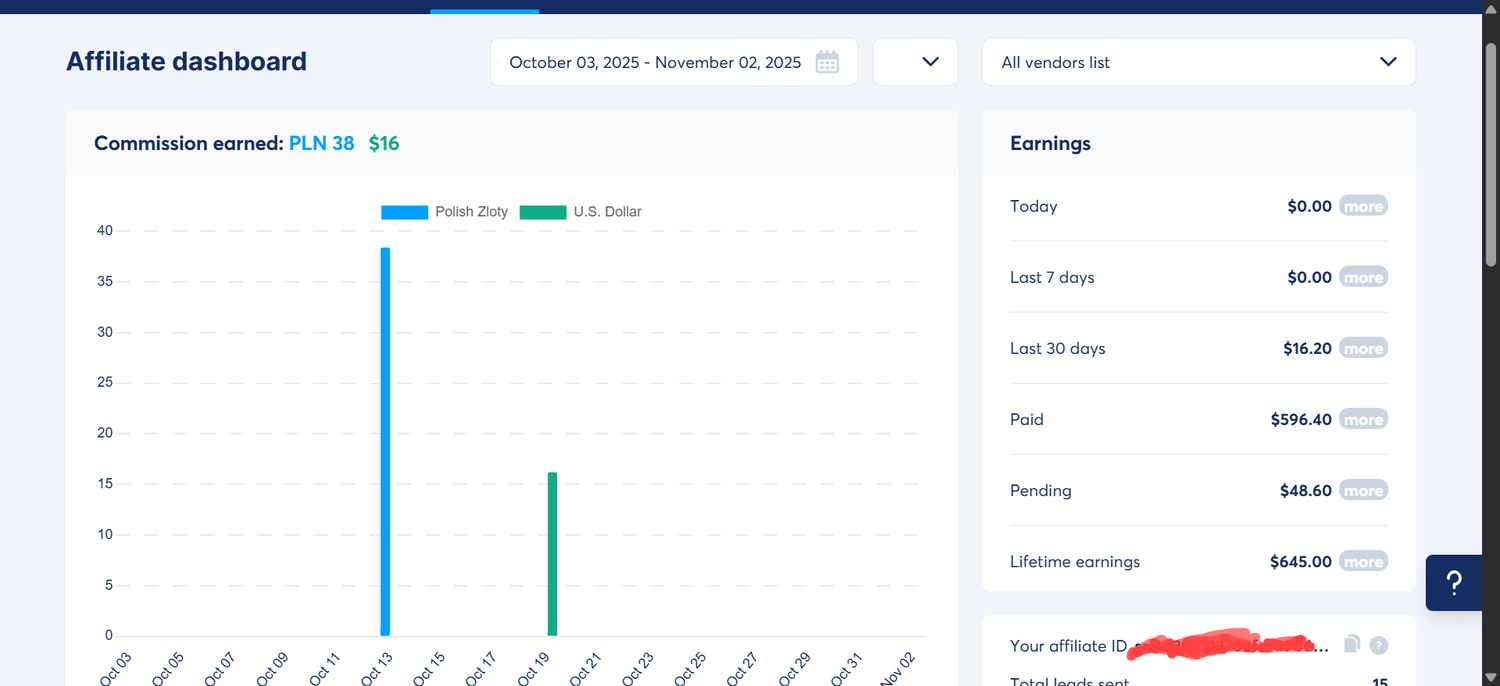Click more beside Lifetime earnings
This screenshot has height=686, width=1500.
point(1363,562)
